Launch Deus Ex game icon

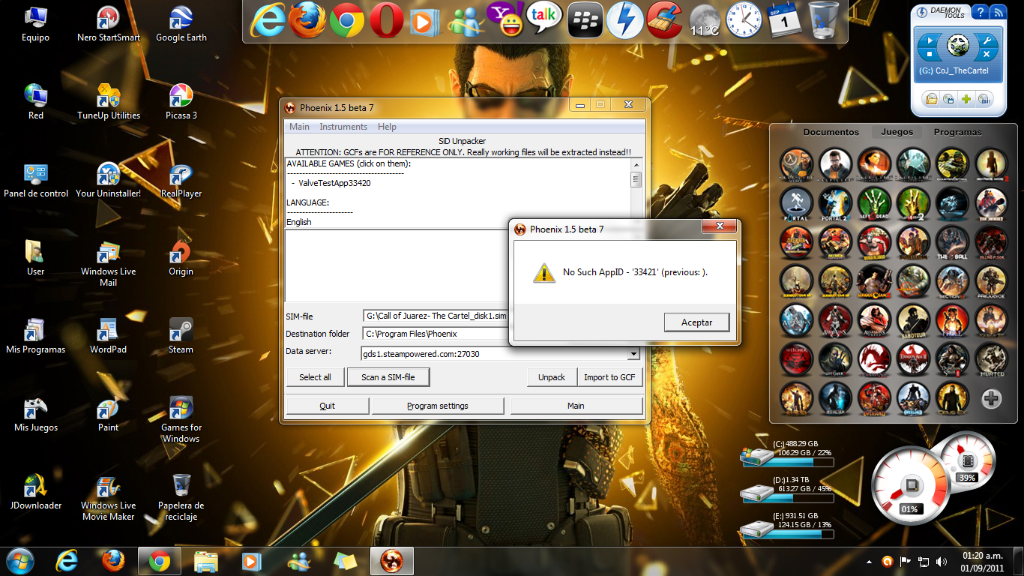click(952, 399)
